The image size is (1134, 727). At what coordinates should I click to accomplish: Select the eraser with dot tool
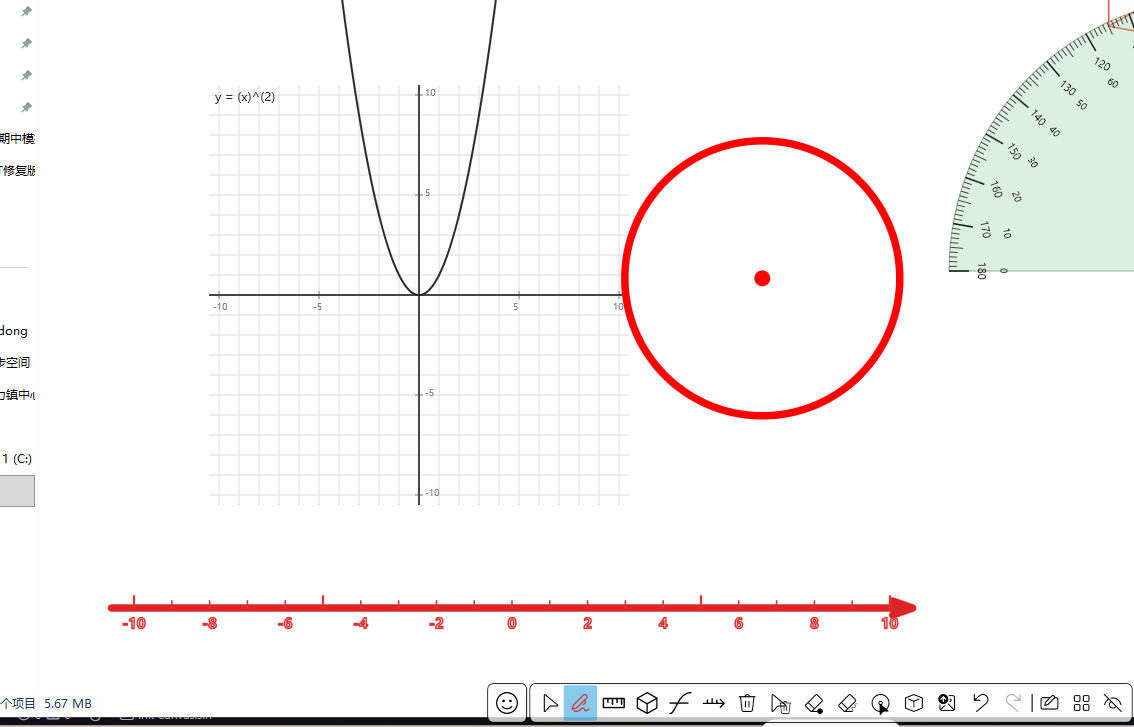pos(814,703)
